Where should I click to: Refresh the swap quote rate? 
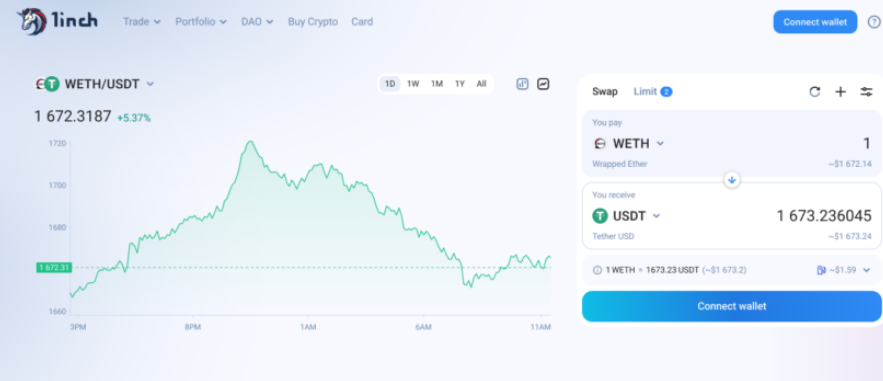(814, 92)
